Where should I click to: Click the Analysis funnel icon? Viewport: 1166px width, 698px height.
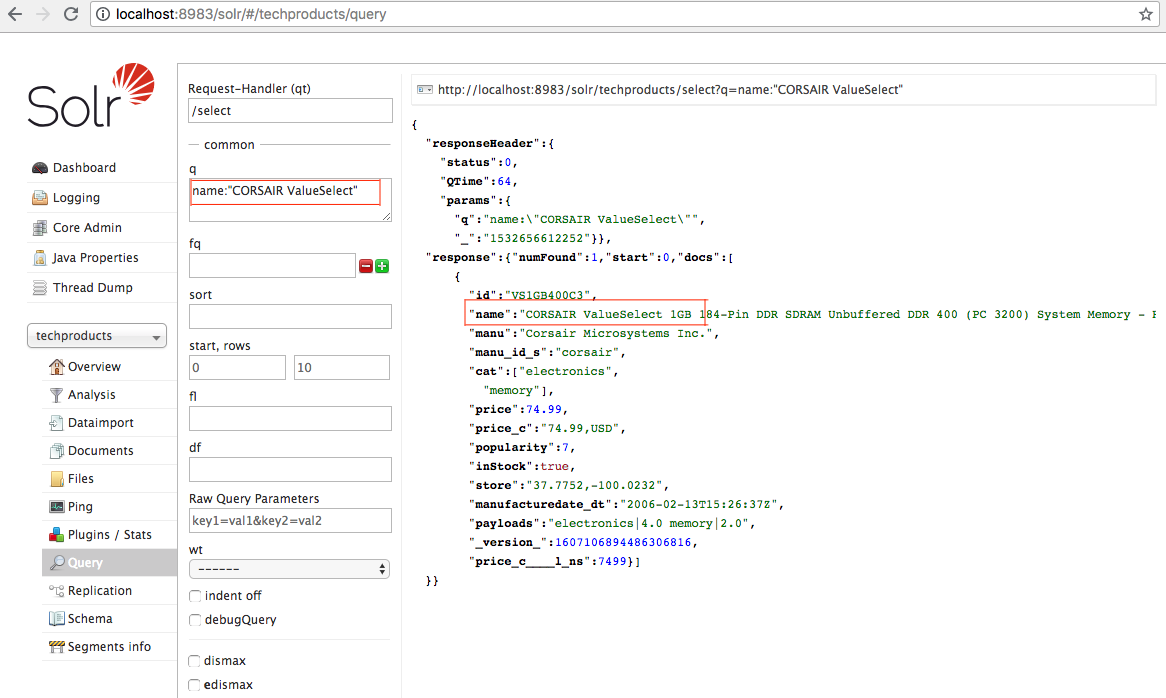(x=57, y=395)
